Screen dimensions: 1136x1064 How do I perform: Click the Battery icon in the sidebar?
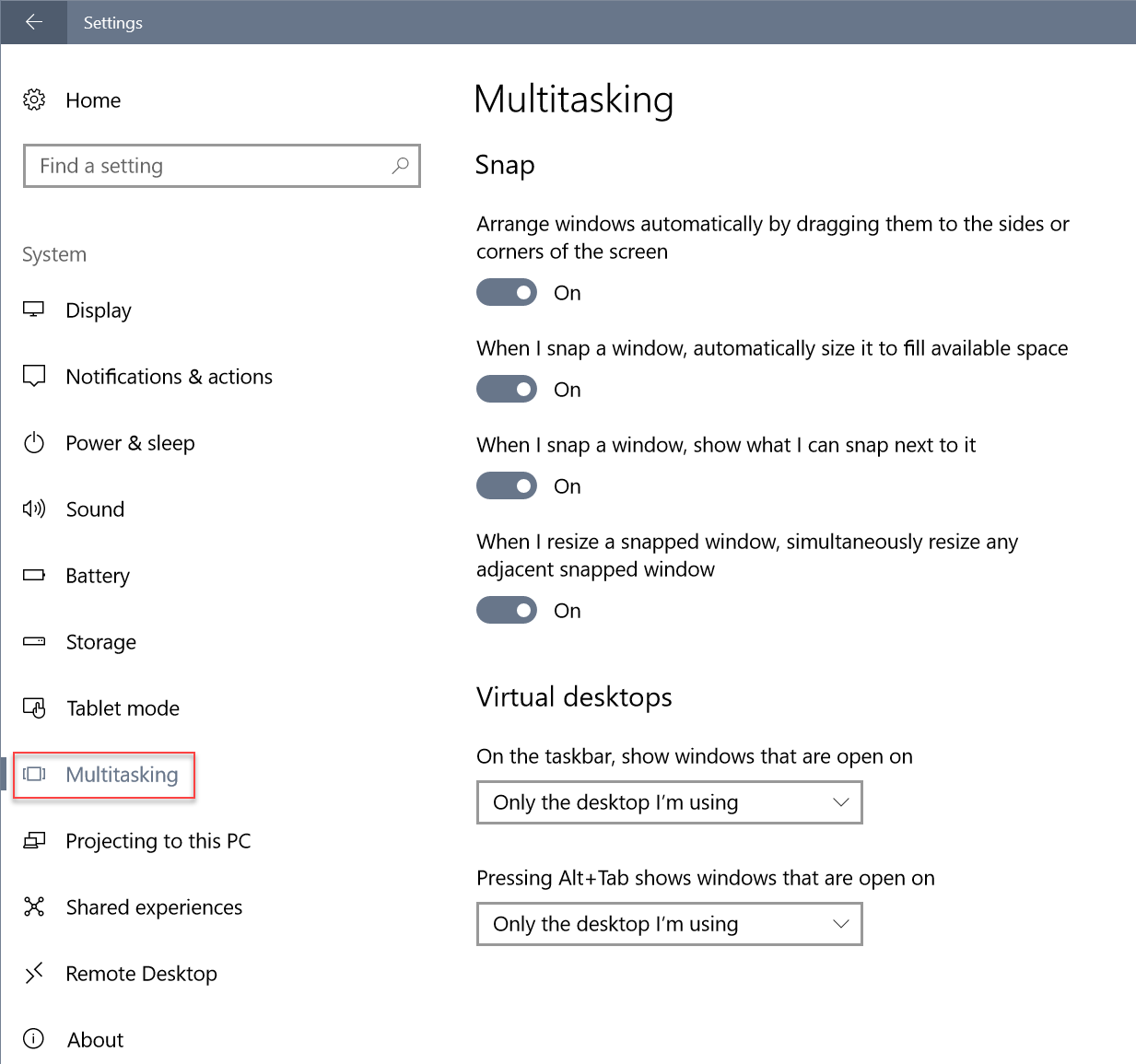pyautogui.click(x=34, y=575)
